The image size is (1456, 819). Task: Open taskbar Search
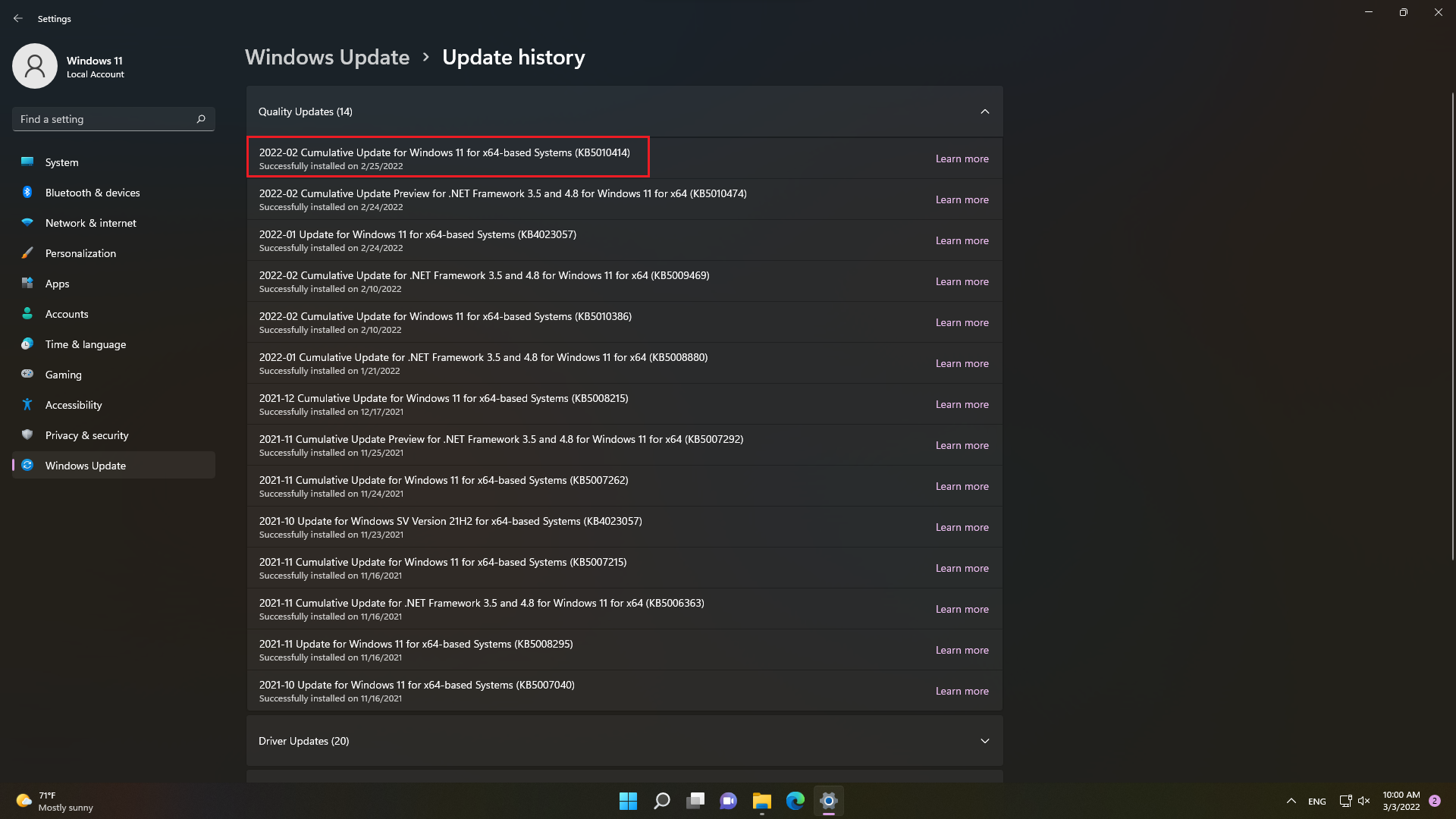661,801
